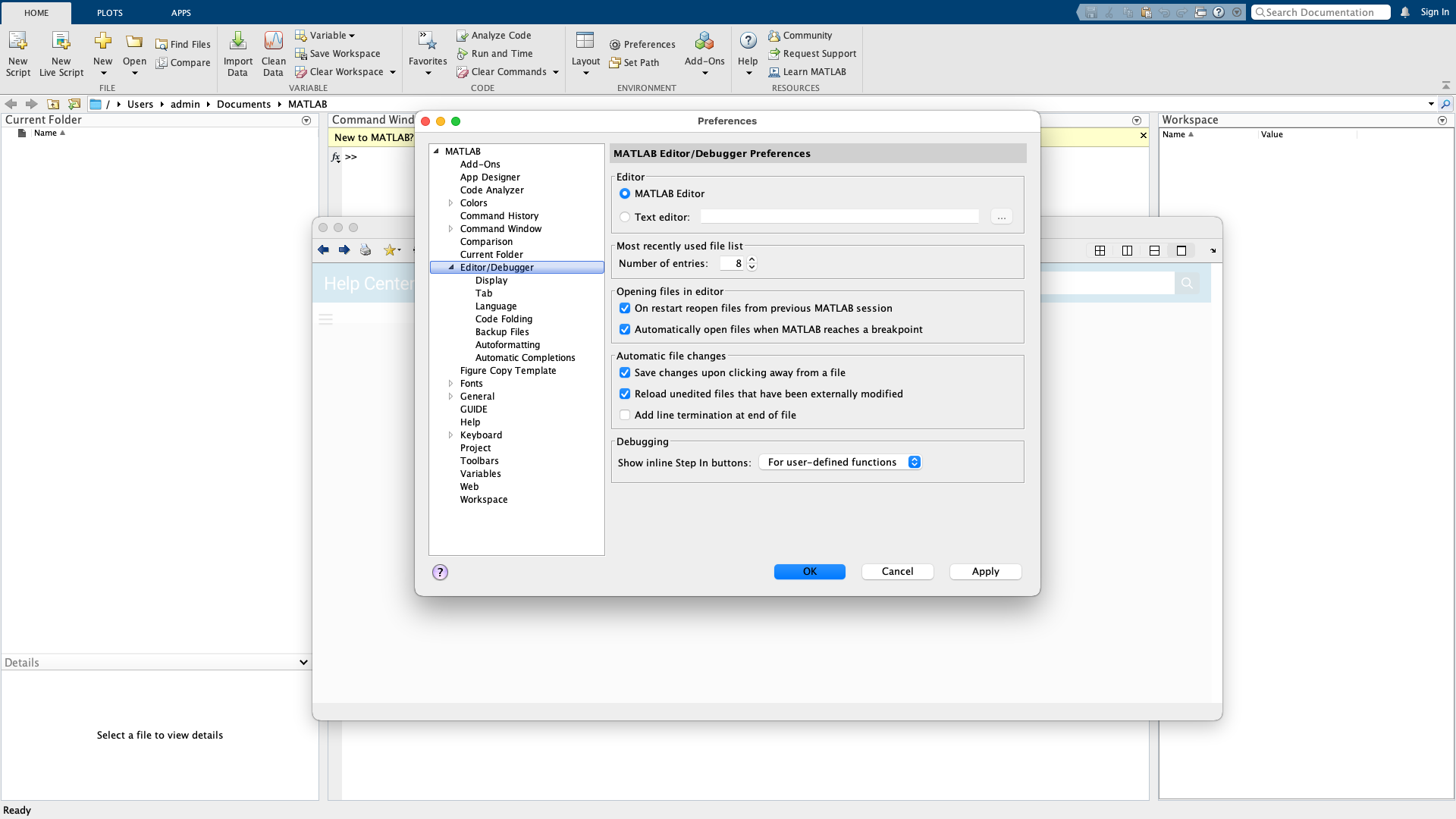Switch to the PLOTS tab
The width and height of the screenshot is (1456, 819).
[110, 13]
